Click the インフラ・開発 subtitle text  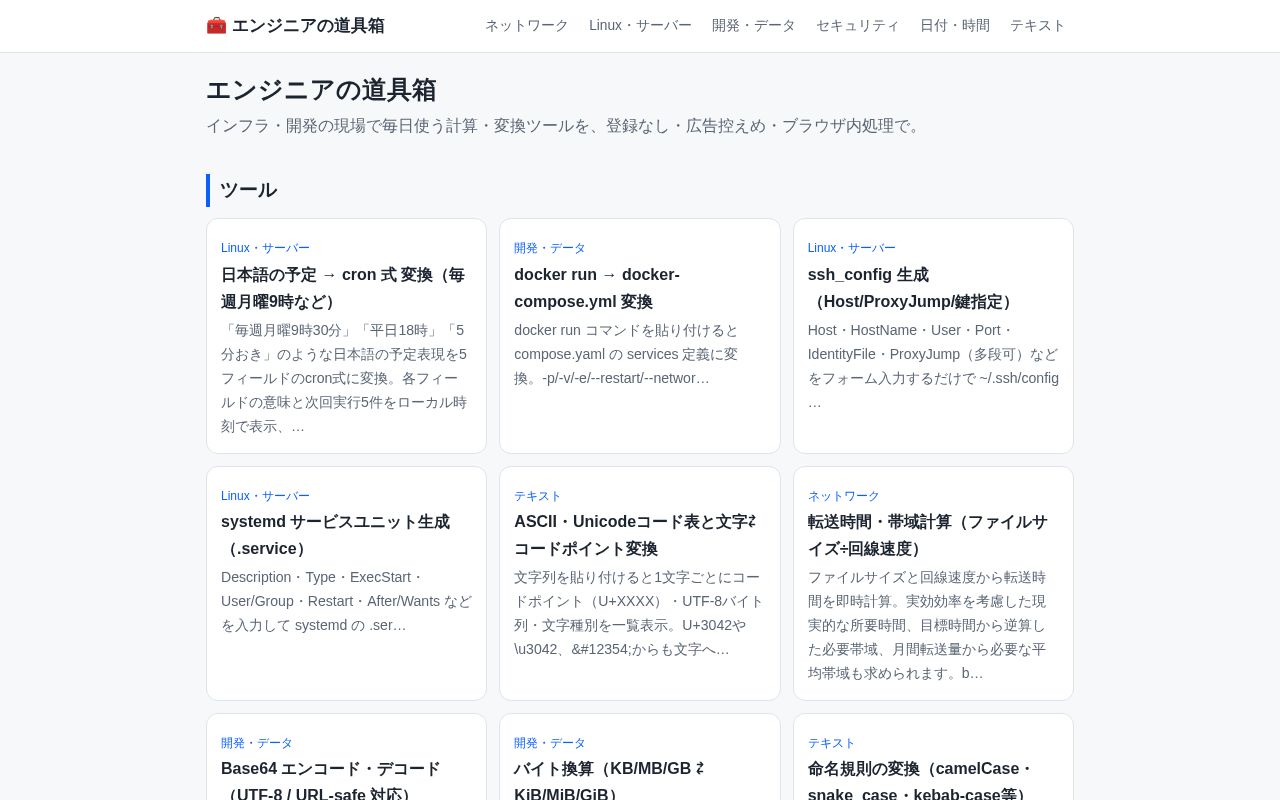tap(566, 126)
